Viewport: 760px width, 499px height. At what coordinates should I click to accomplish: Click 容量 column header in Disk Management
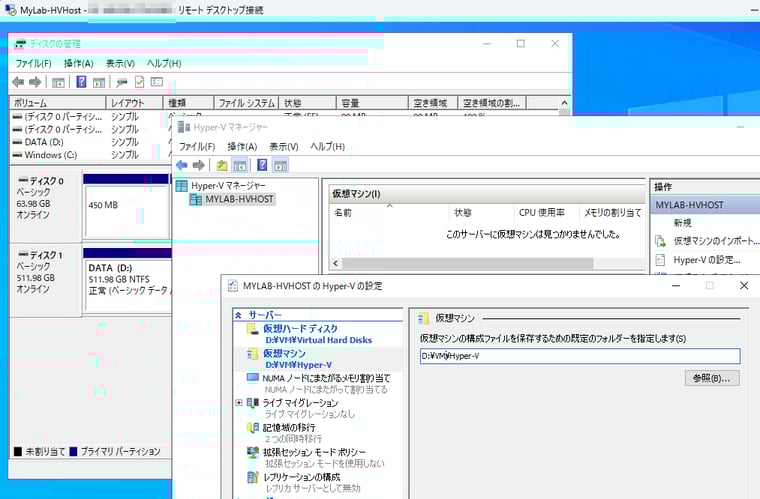(x=372, y=103)
